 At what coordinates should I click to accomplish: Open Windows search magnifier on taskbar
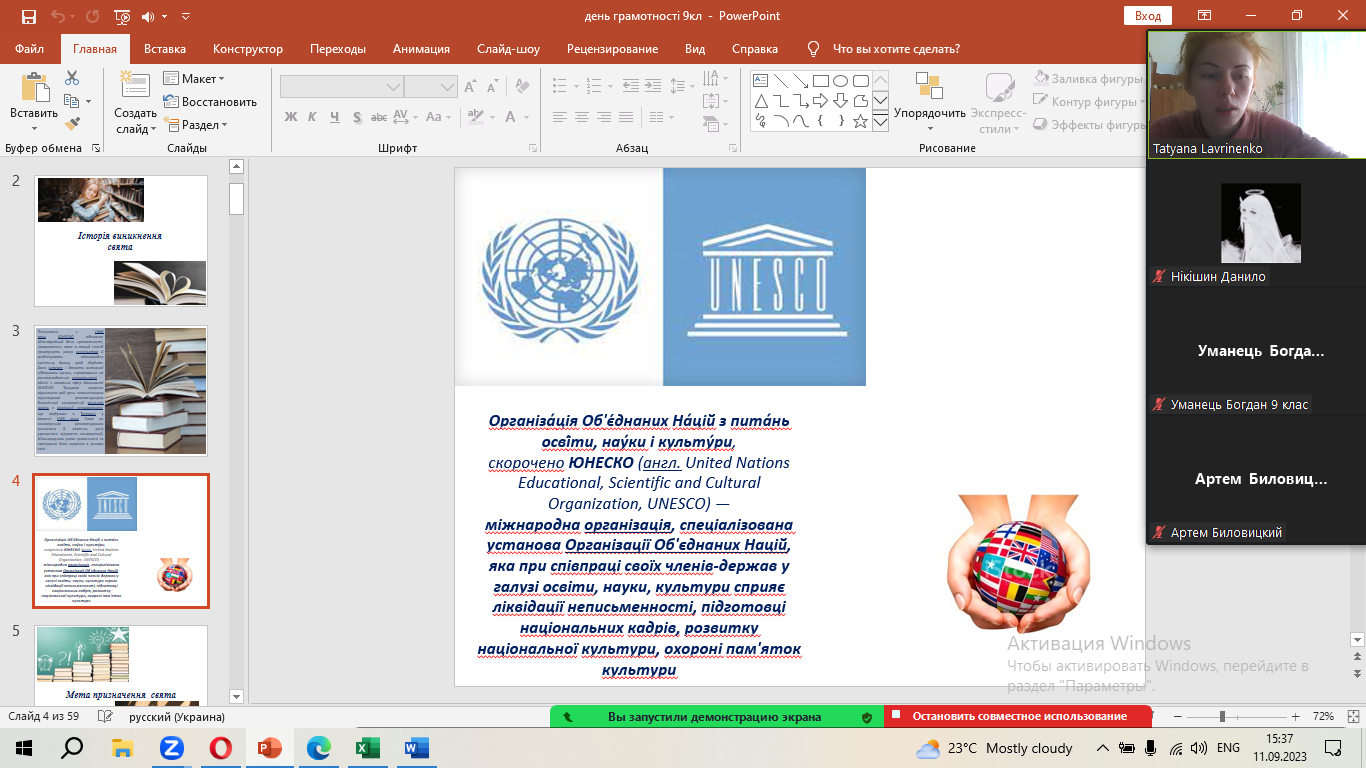click(x=73, y=747)
